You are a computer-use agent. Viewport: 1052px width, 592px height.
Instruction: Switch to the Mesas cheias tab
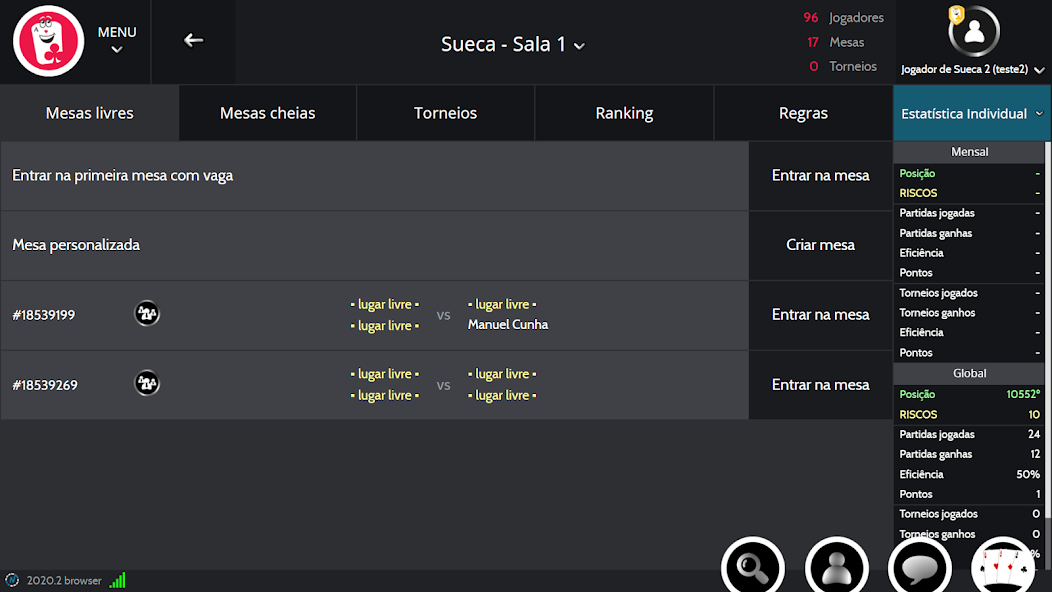coord(267,114)
